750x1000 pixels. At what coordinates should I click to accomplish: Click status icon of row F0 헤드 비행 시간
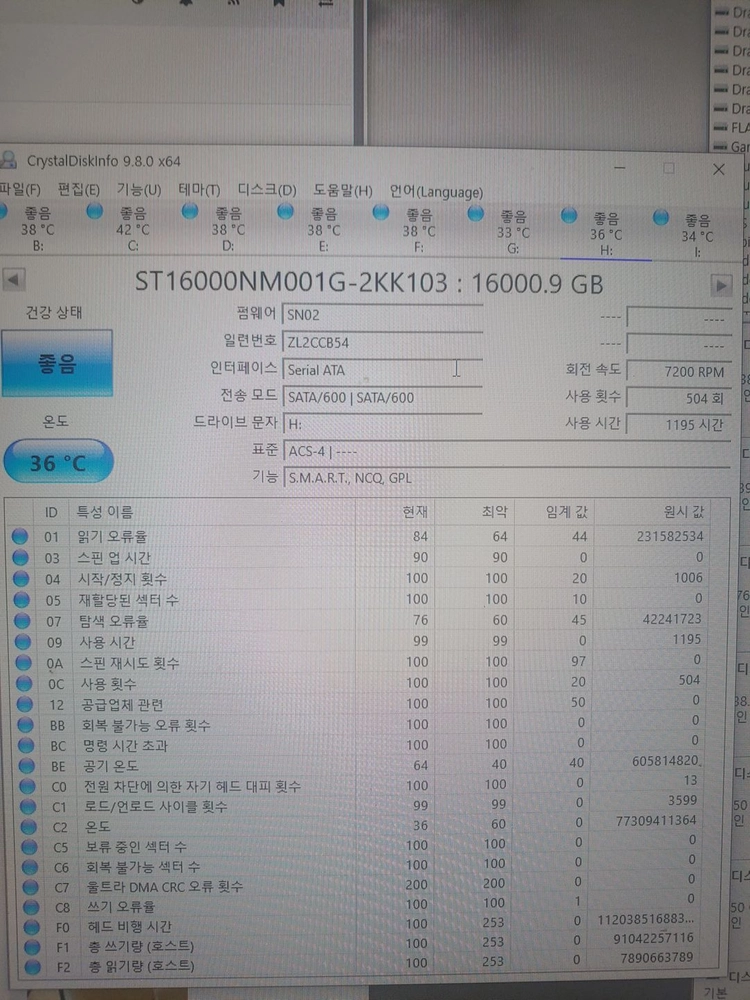click(32, 926)
